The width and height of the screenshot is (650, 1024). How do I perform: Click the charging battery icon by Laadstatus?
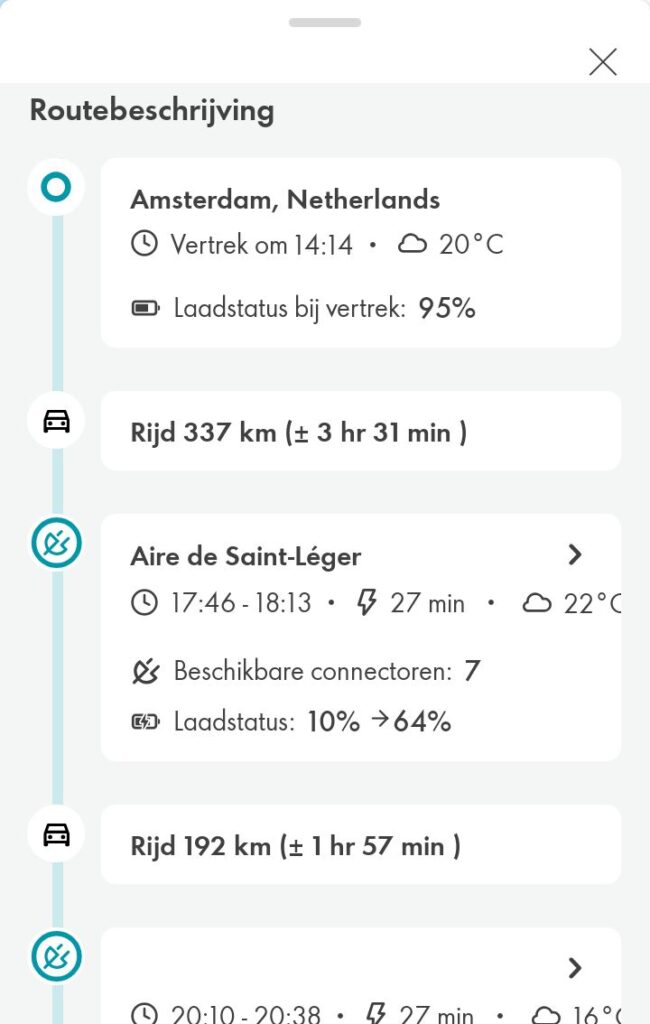tap(146, 721)
